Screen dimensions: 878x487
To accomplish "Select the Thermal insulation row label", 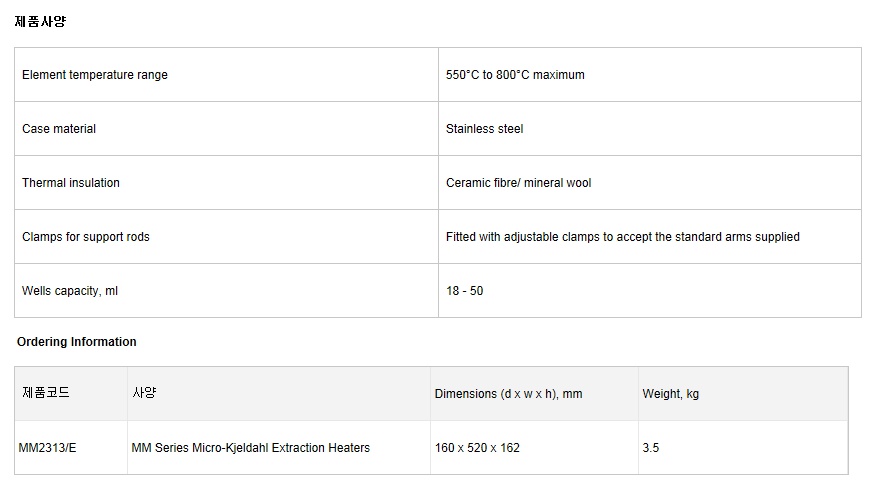I will [71, 183].
